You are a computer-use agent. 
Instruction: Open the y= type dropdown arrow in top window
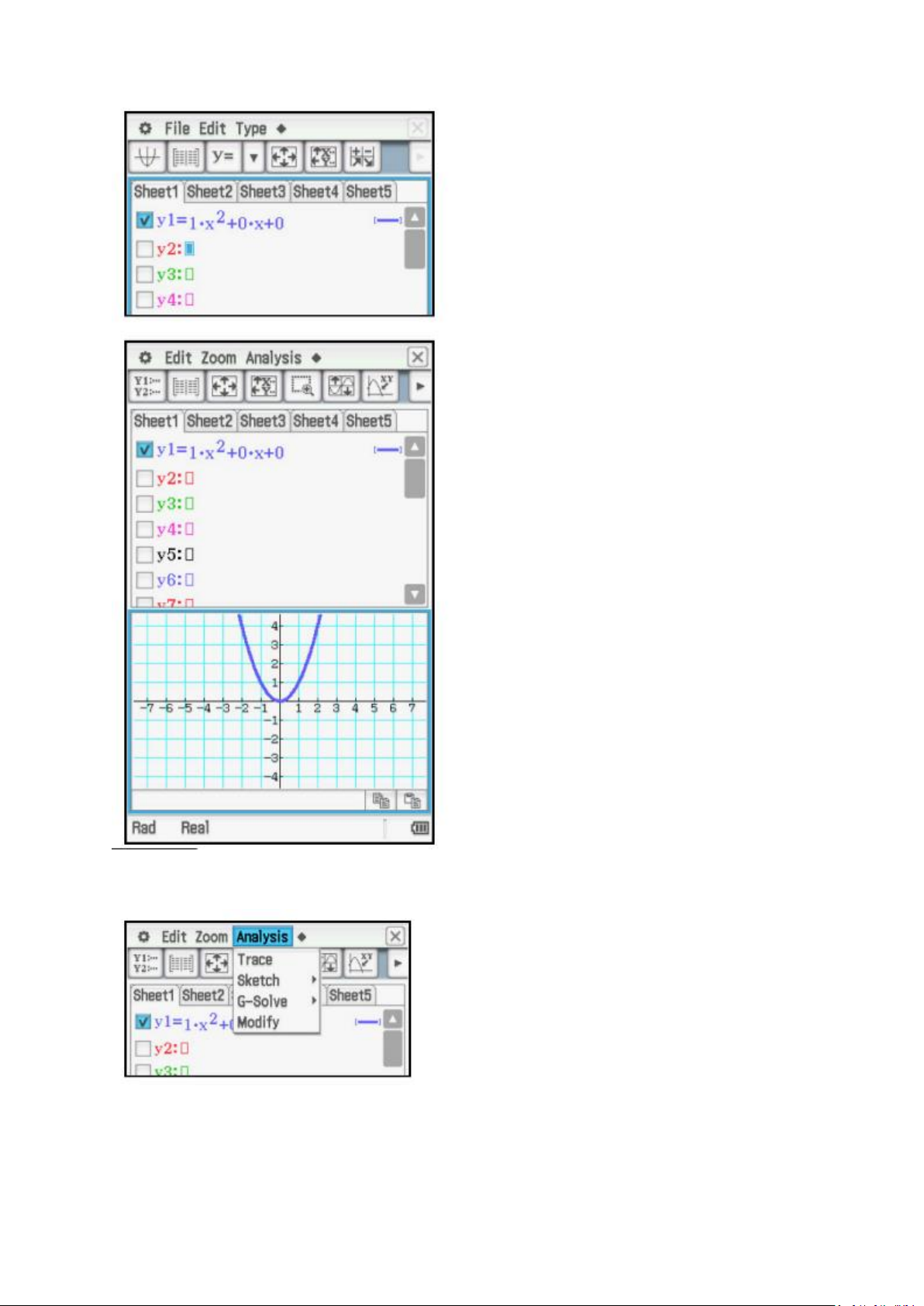[x=253, y=157]
